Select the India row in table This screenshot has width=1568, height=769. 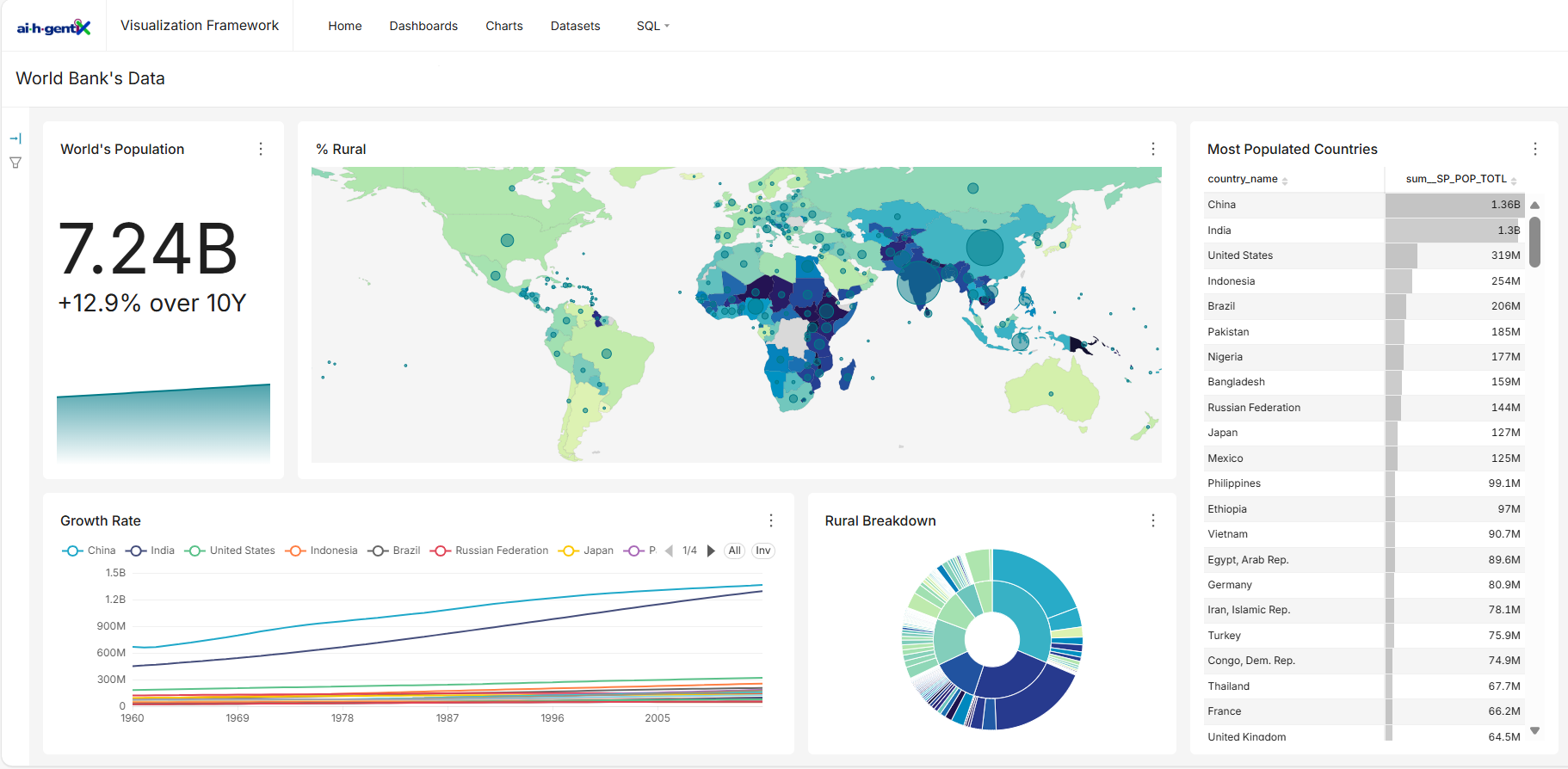[1365, 231]
